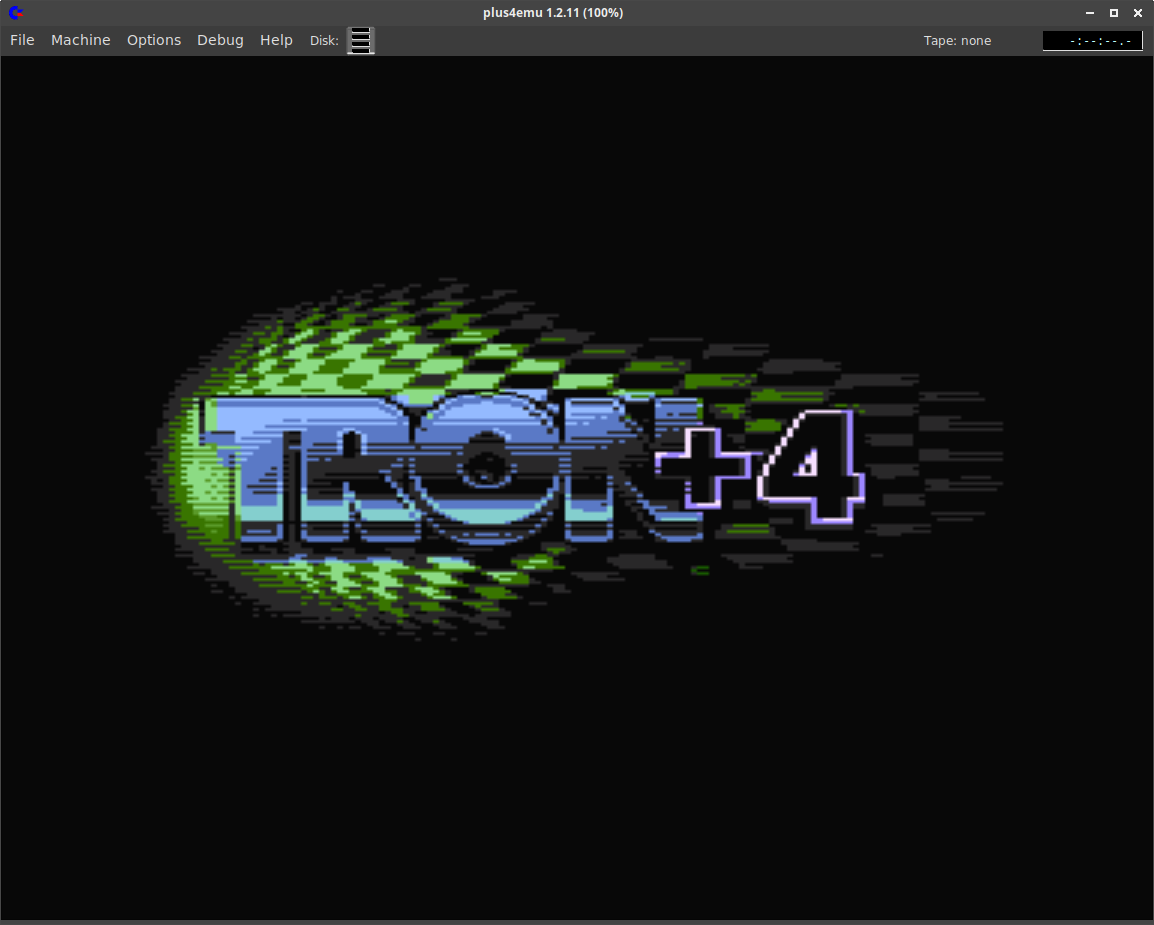Image resolution: width=1154 pixels, height=925 pixels.
Task: Open the Debug menu
Action: pos(220,40)
